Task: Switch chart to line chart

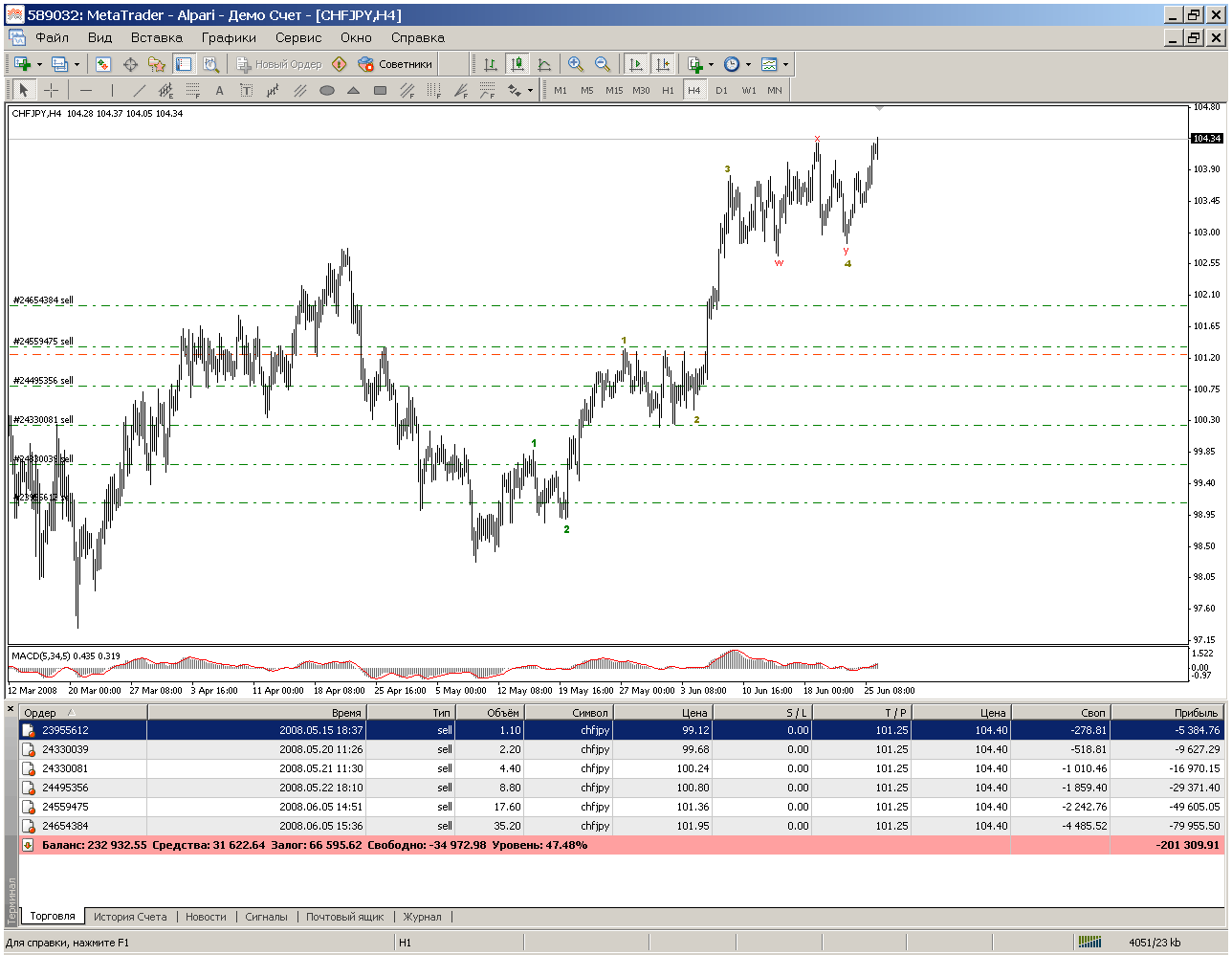Action: click(x=544, y=64)
